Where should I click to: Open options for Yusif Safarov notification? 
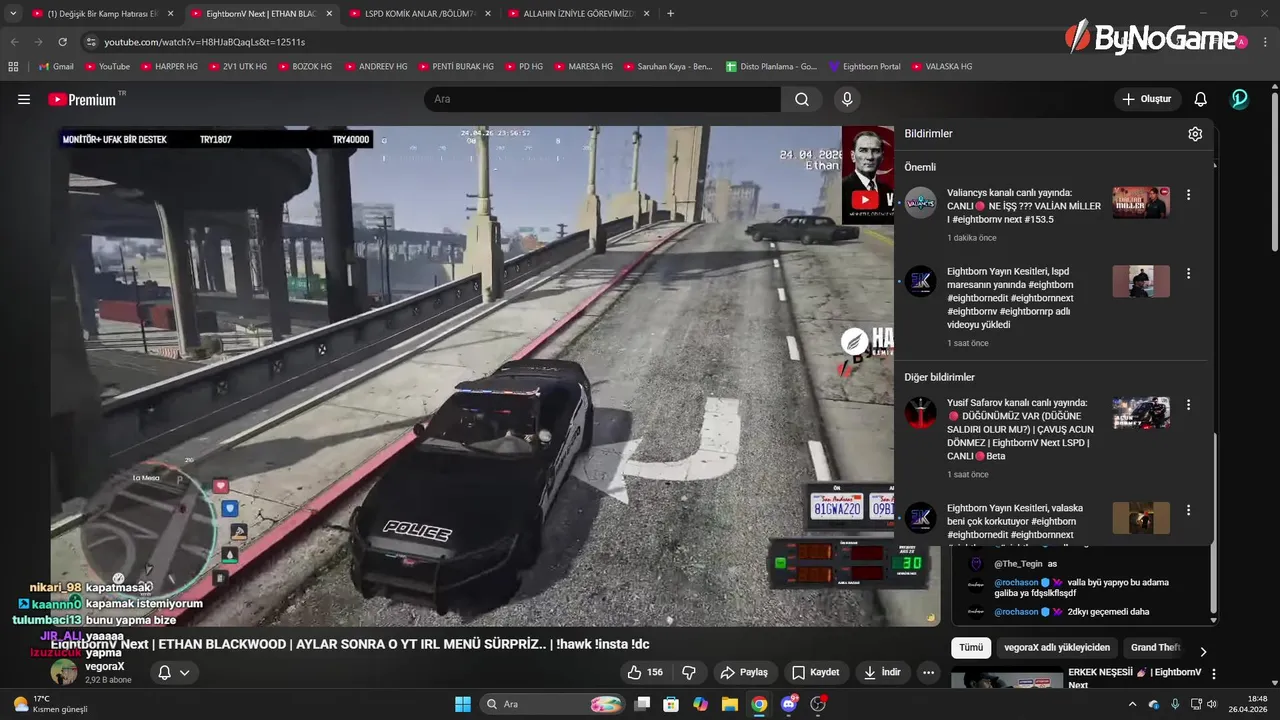click(1188, 405)
